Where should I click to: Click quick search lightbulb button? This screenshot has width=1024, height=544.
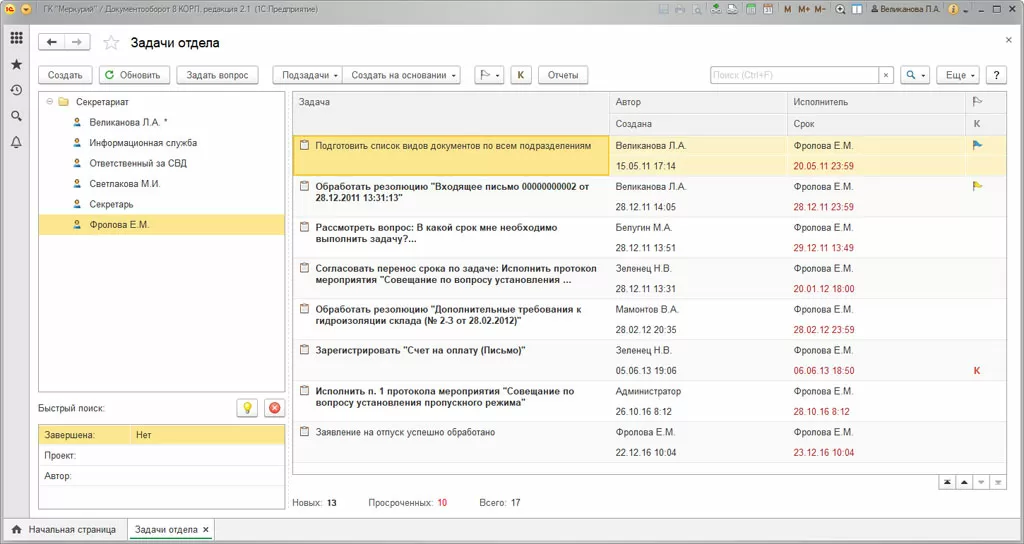[x=247, y=408]
